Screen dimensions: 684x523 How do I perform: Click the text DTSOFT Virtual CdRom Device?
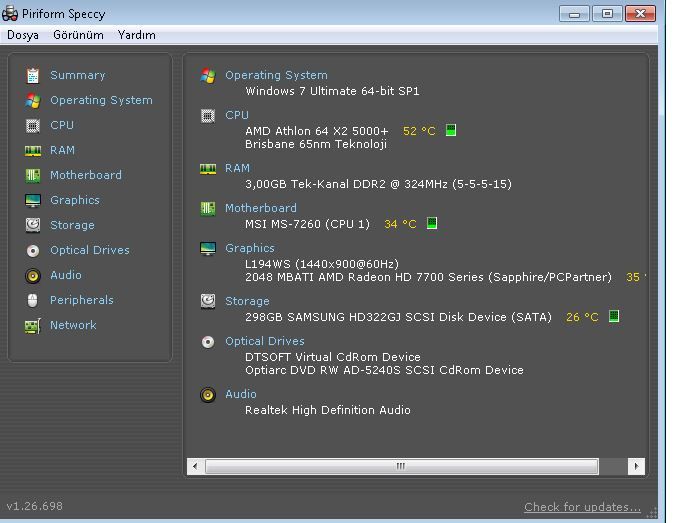(333, 357)
